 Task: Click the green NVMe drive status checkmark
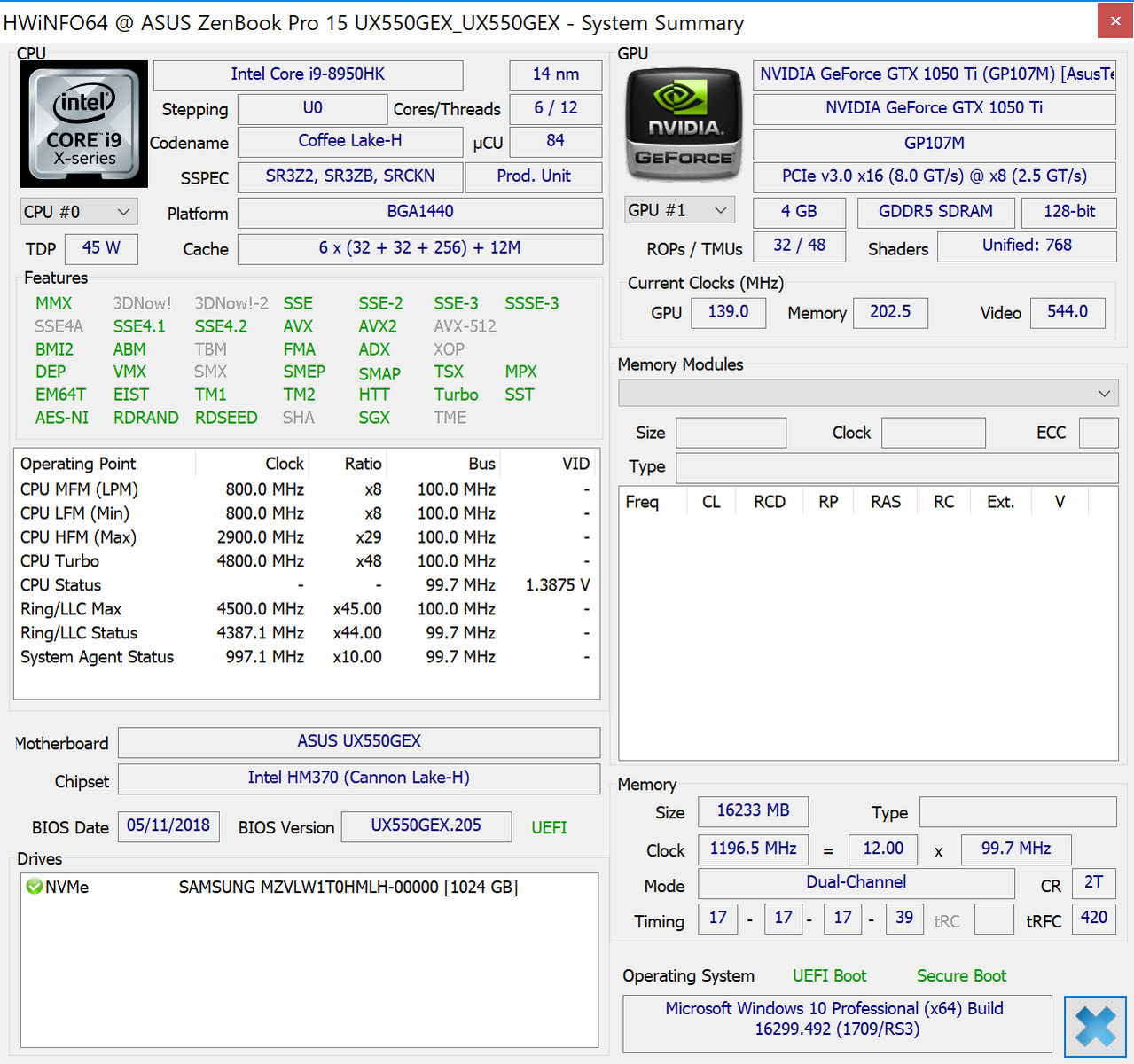tap(35, 887)
